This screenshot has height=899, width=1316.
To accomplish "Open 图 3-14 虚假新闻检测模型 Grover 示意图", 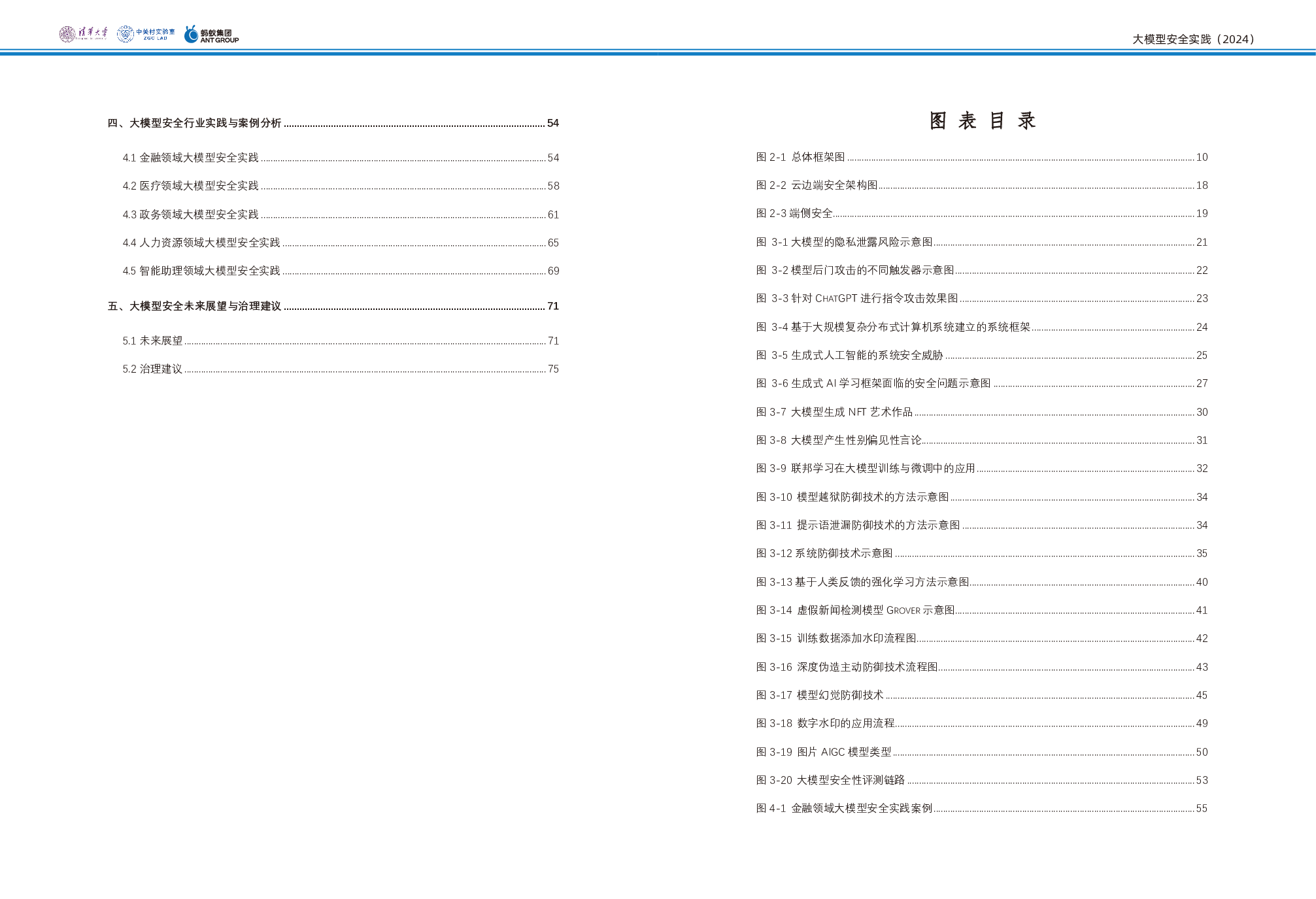I will pyautogui.click(x=855, y=610).
